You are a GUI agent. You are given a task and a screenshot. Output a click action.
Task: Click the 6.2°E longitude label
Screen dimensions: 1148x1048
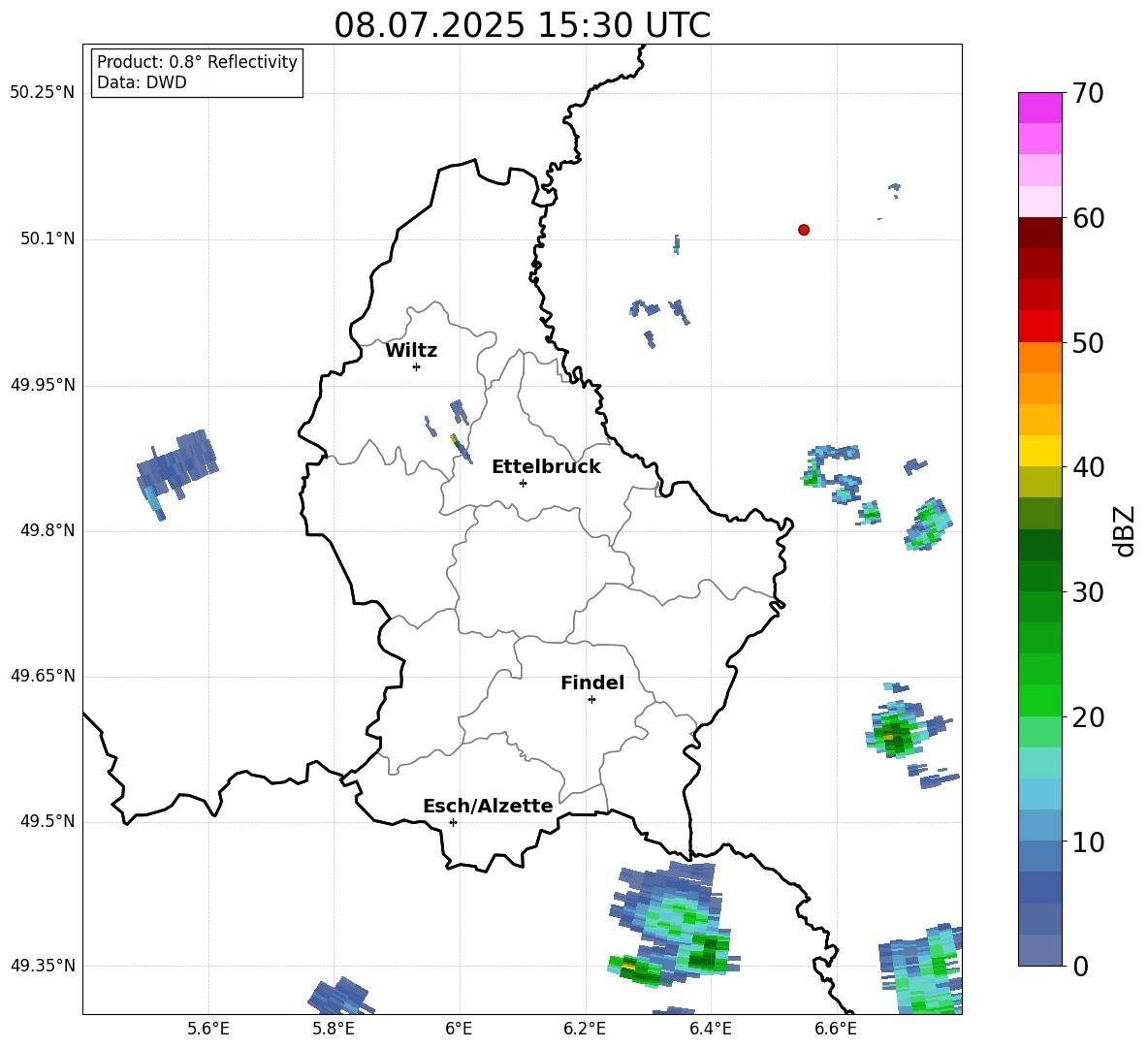585,1029
